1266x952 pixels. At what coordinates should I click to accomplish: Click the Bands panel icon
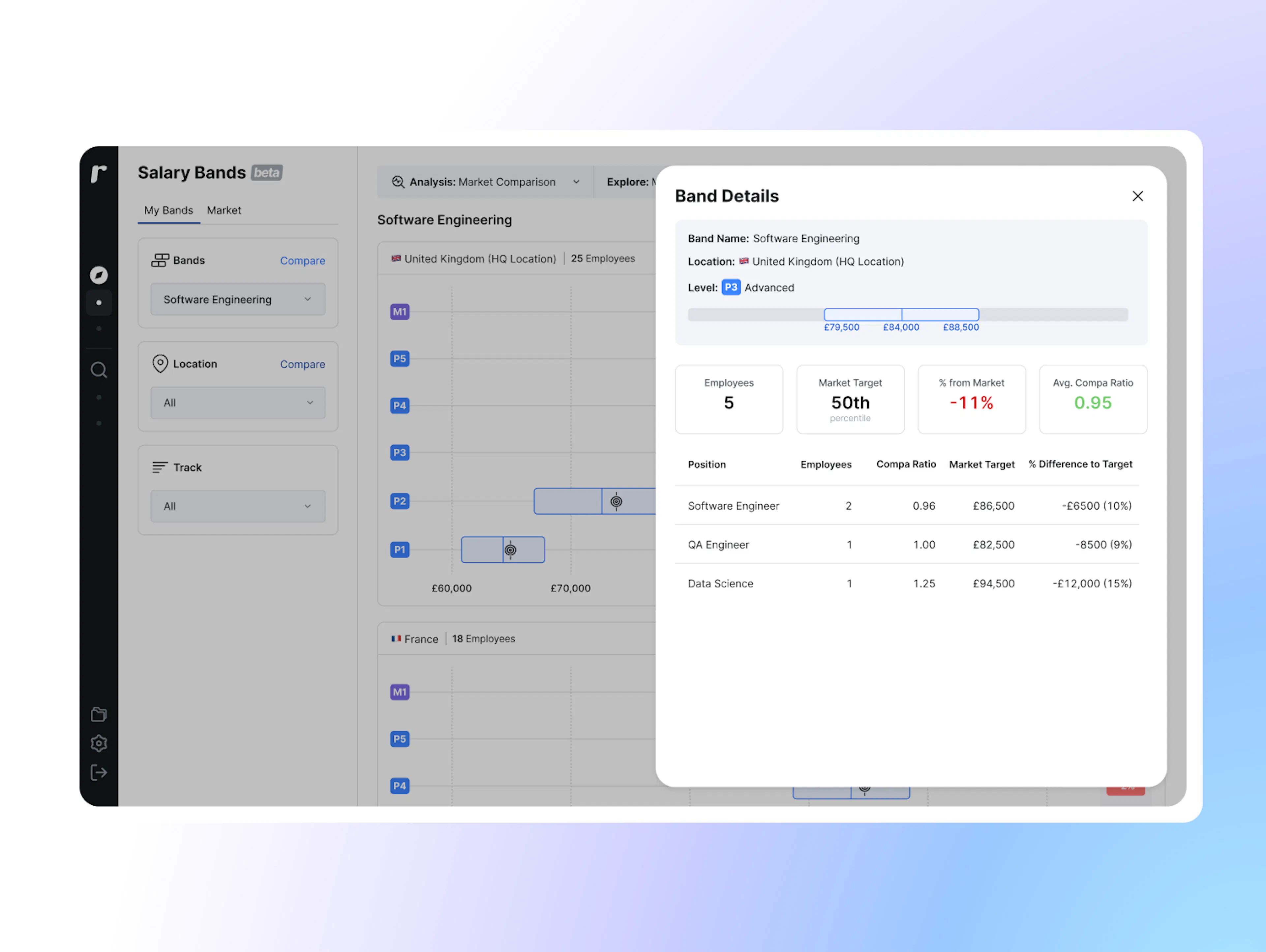(x=160, y=260)
